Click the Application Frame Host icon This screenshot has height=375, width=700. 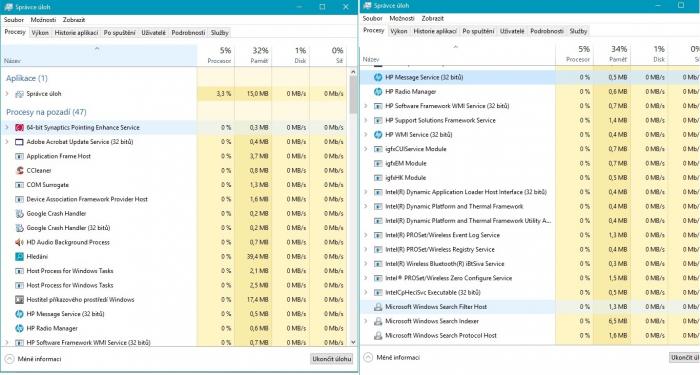coord(19,156)
